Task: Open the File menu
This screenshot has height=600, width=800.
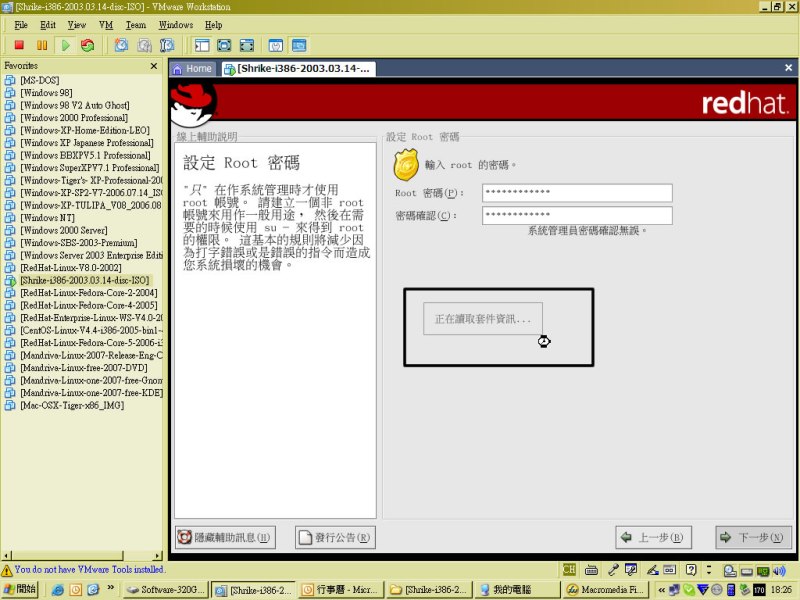Action: click(x=21, y=25)
